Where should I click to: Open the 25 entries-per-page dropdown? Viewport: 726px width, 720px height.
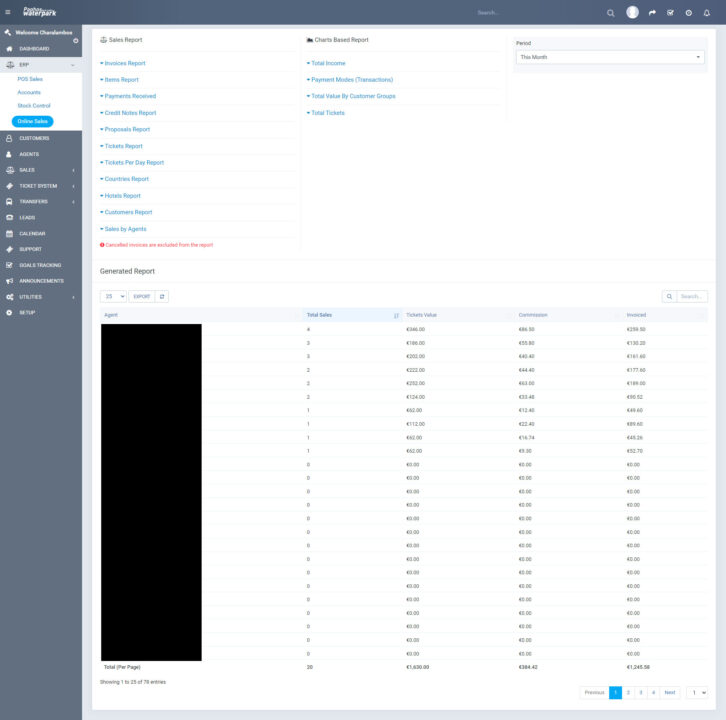(113, 296)
